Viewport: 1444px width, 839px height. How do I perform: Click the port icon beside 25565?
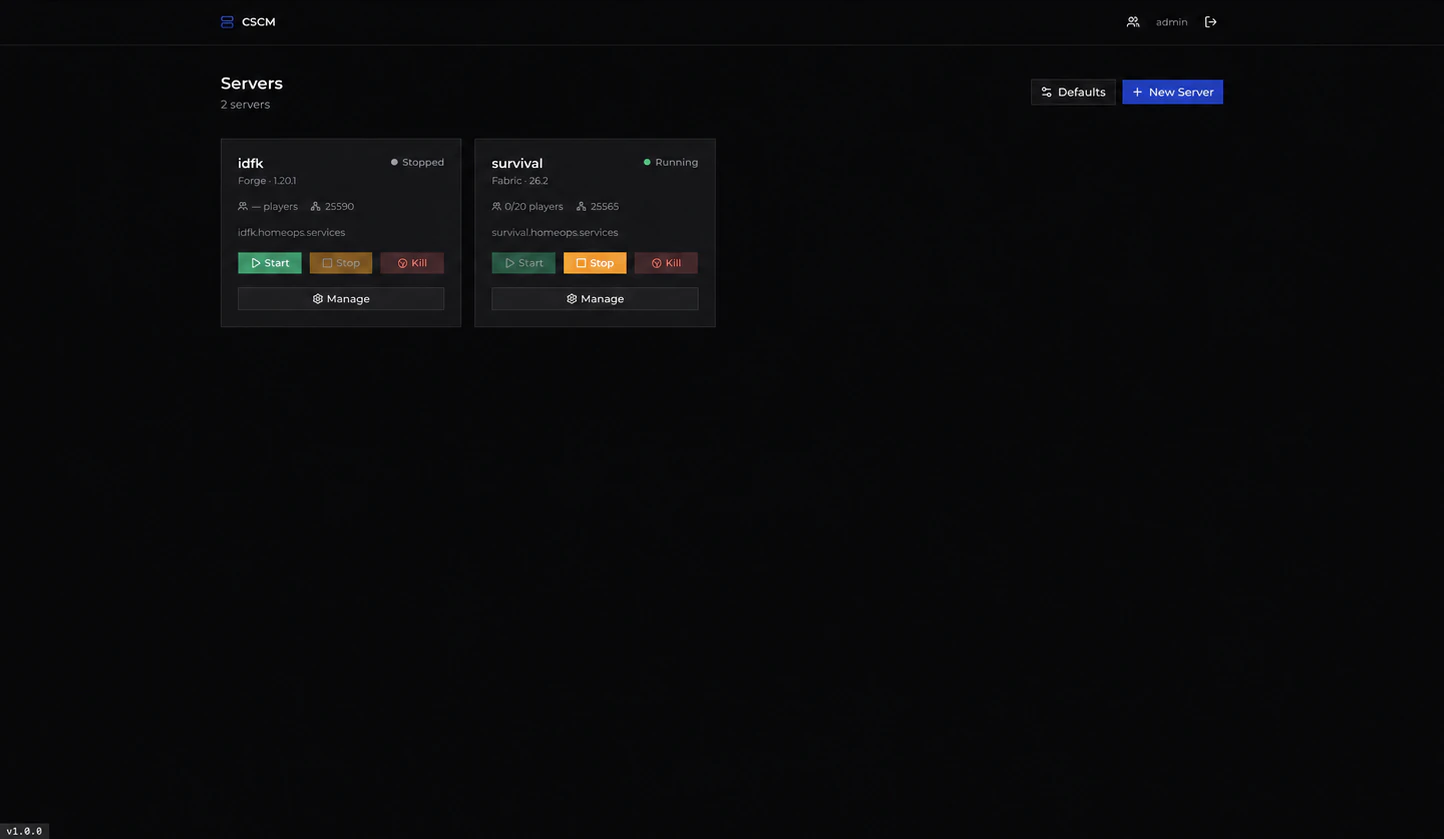tap(581, 206)
